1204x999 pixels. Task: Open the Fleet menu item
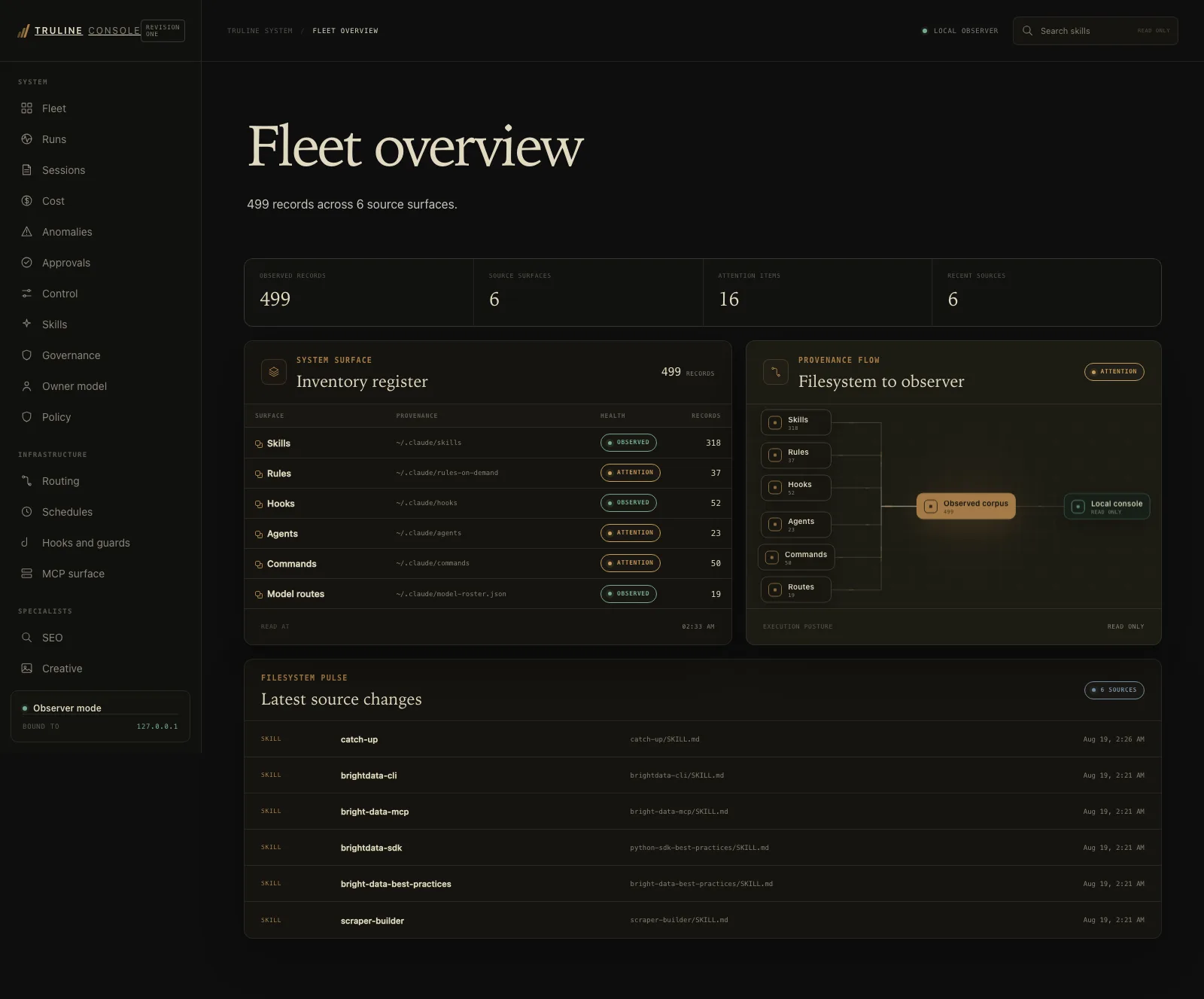coord(101,108)
